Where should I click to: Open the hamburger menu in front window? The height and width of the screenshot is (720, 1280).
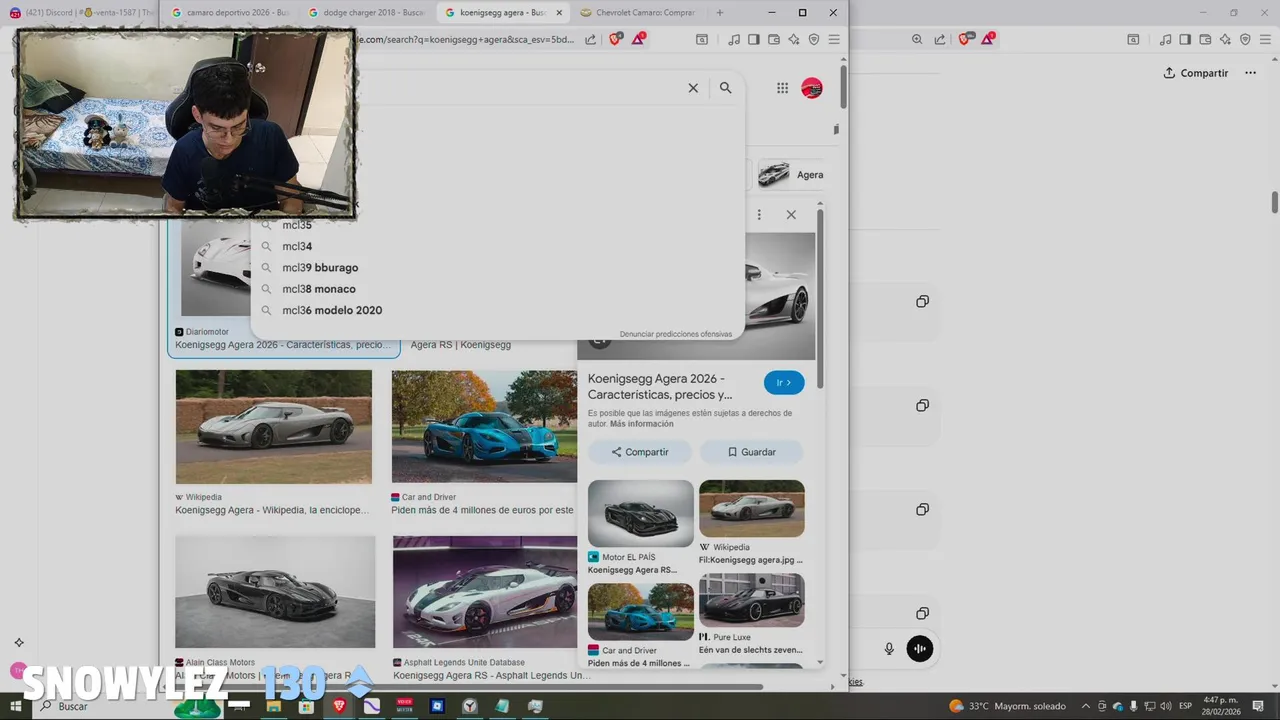click(x=834, y=39)
